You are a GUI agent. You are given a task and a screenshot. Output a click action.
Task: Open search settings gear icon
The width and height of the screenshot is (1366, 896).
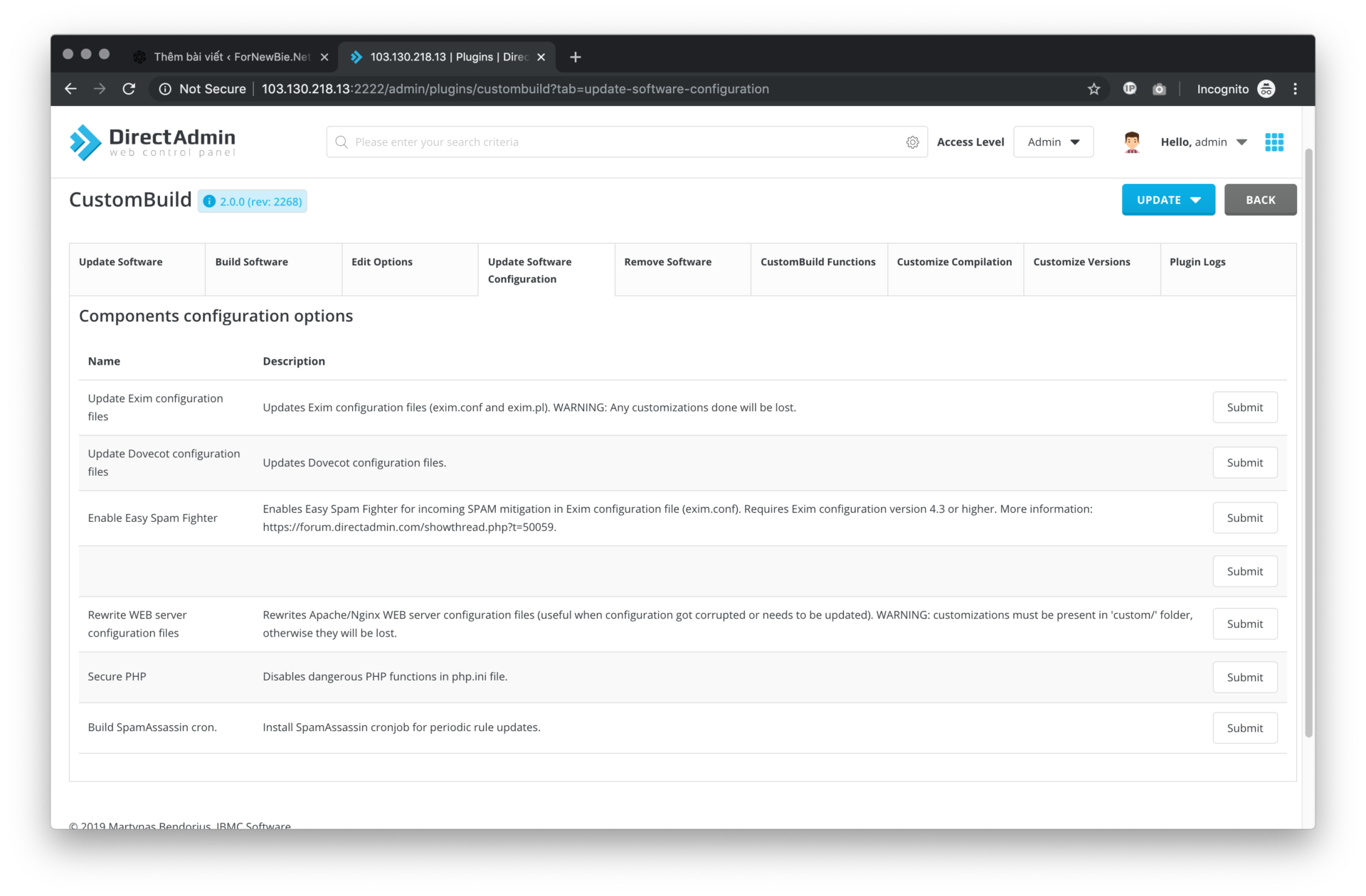tap(913, 142)
